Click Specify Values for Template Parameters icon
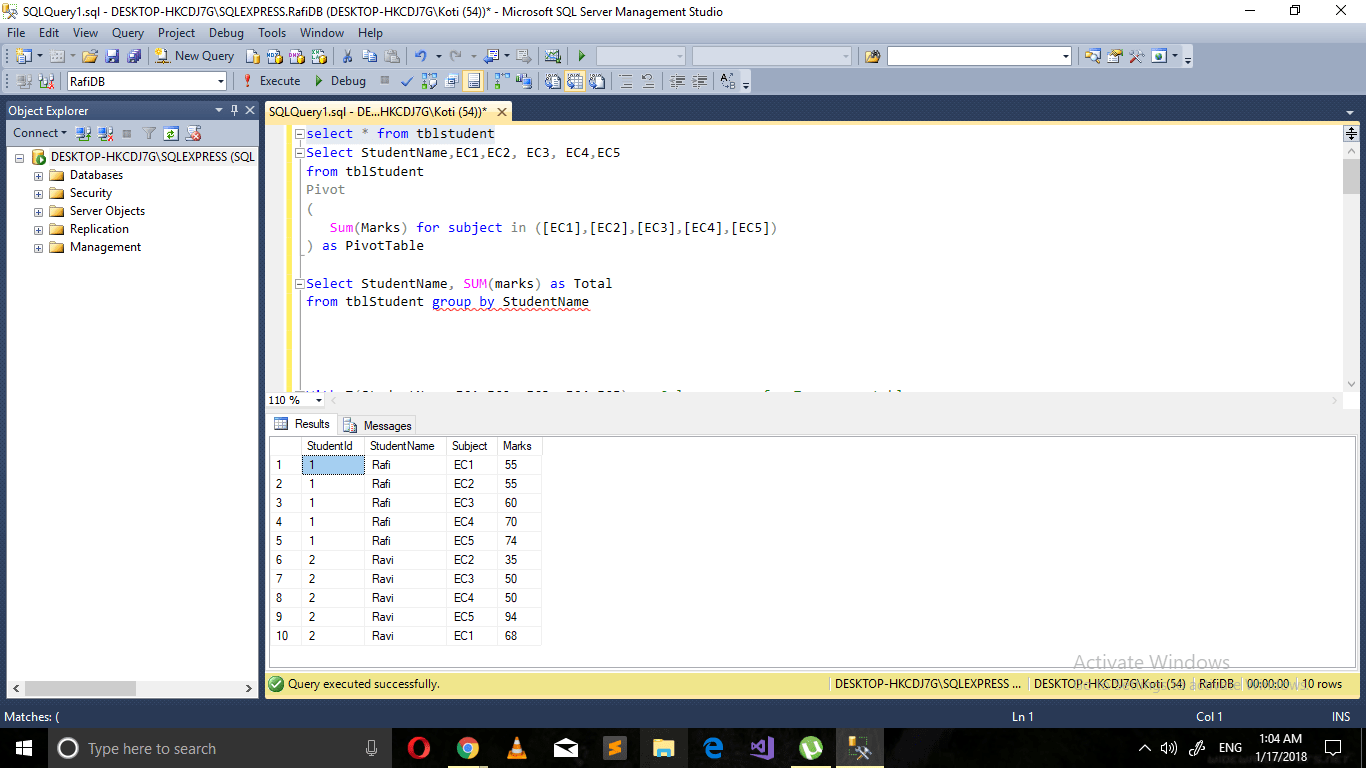 [x=727, y=81]
